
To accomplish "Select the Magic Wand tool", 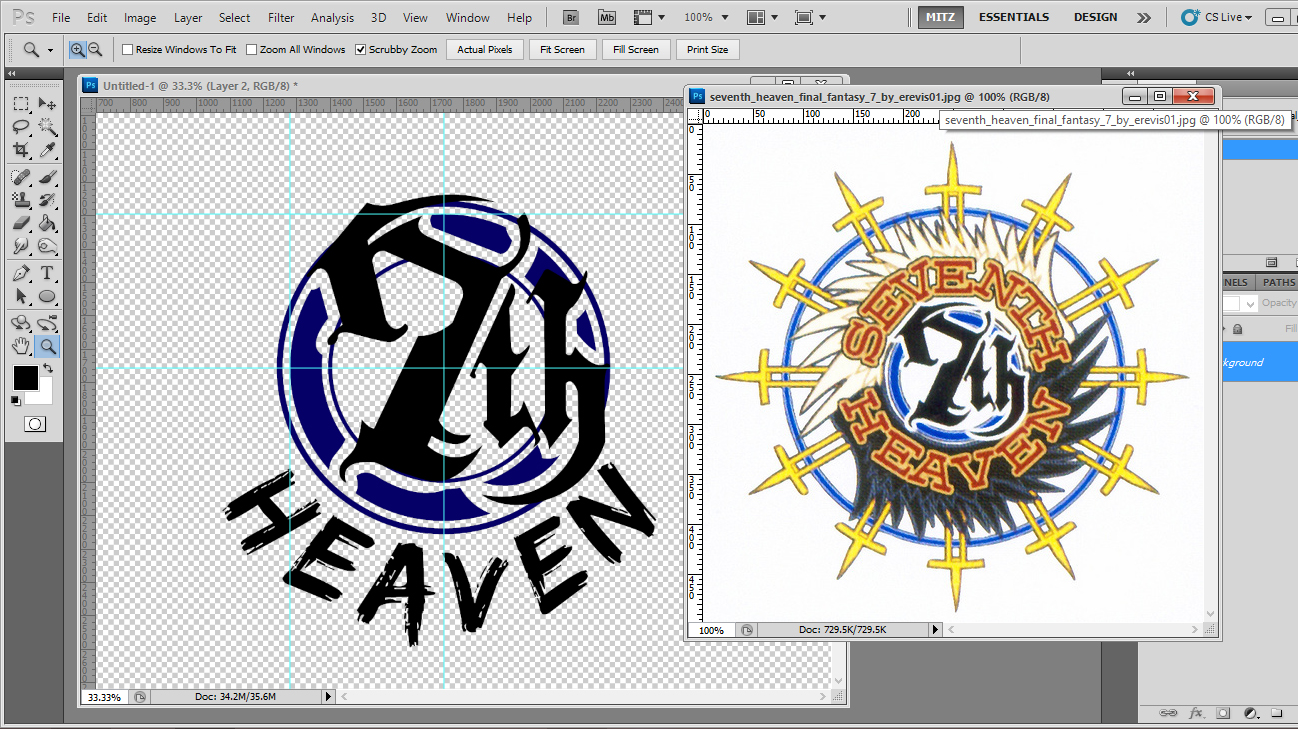I will pos(47,127).
